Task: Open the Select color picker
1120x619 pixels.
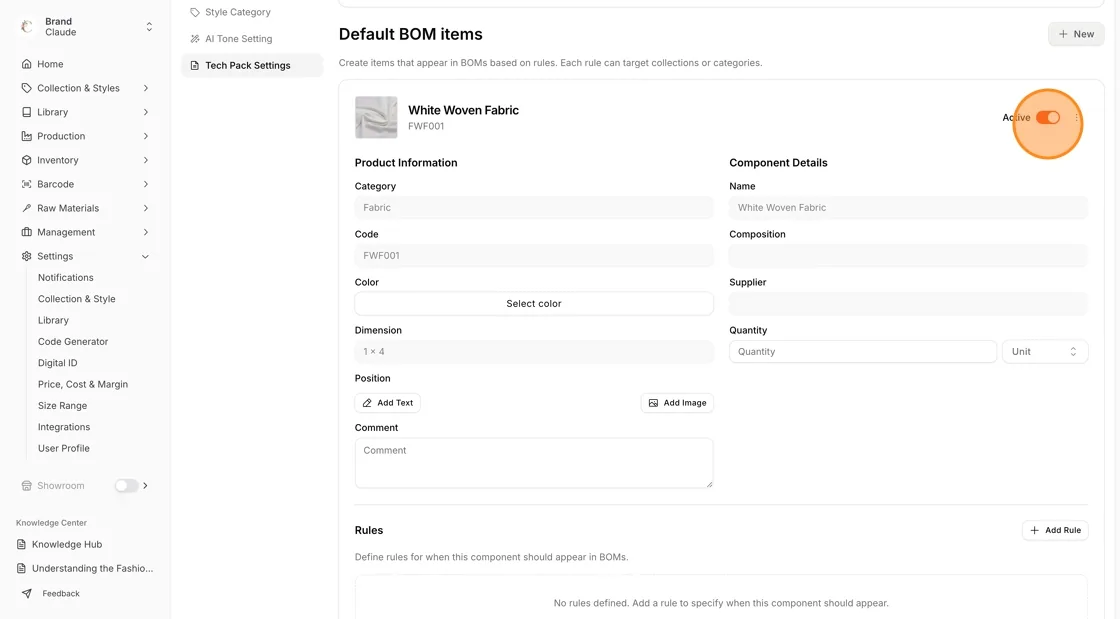Action: coord(534,303)
